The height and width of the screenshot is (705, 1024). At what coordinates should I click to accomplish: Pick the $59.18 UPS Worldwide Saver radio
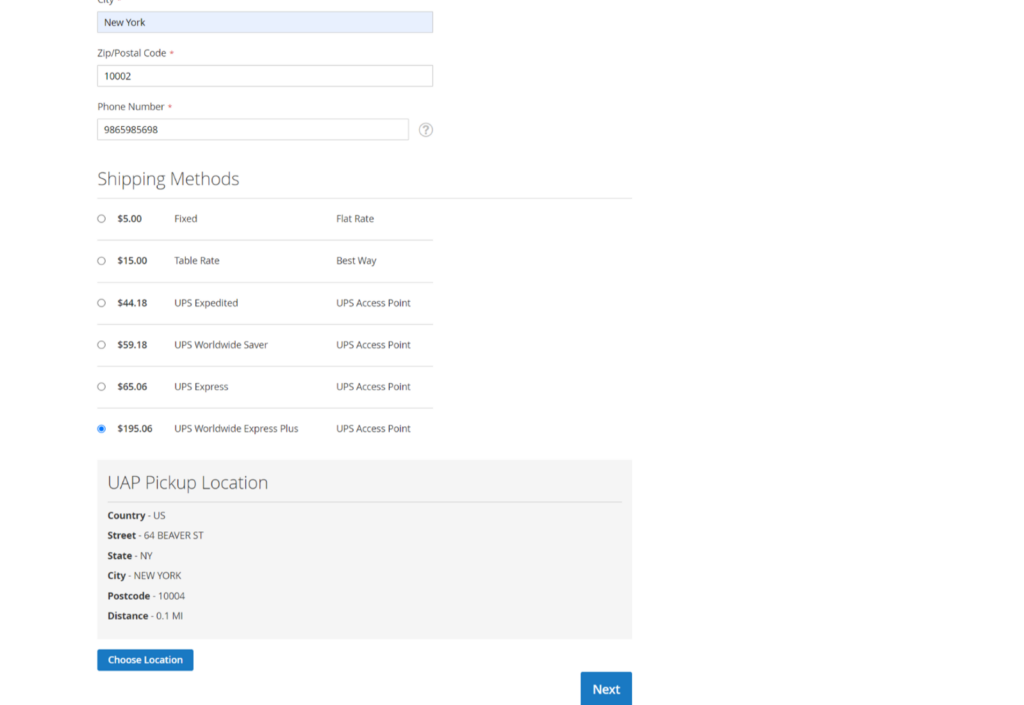101,345
